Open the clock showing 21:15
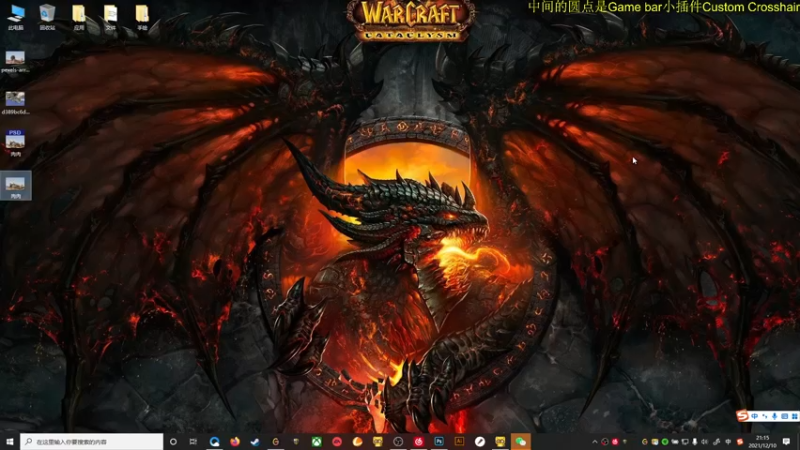This screenshot has width=800, height=450. tap(762, 442)
